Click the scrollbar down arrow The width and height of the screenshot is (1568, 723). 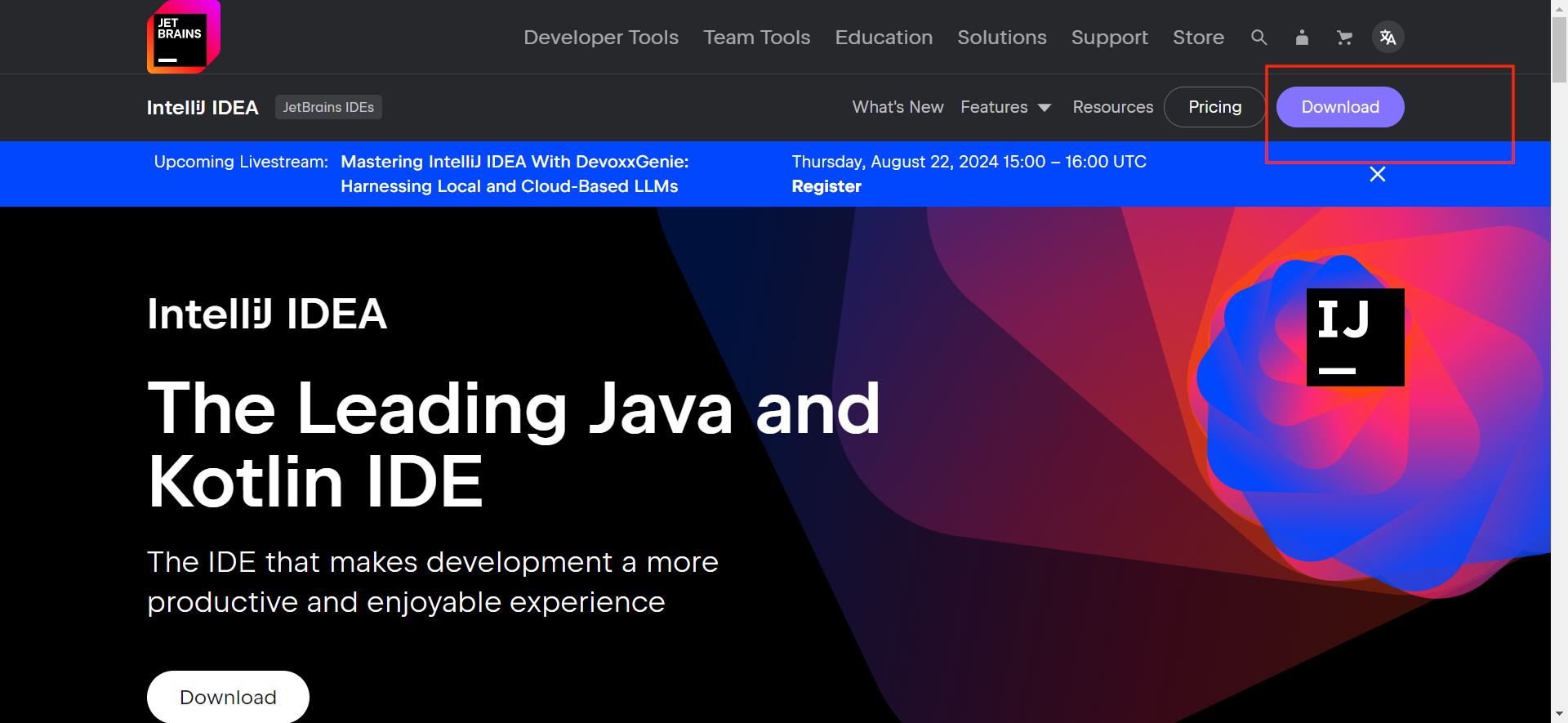click(1560, 714)
